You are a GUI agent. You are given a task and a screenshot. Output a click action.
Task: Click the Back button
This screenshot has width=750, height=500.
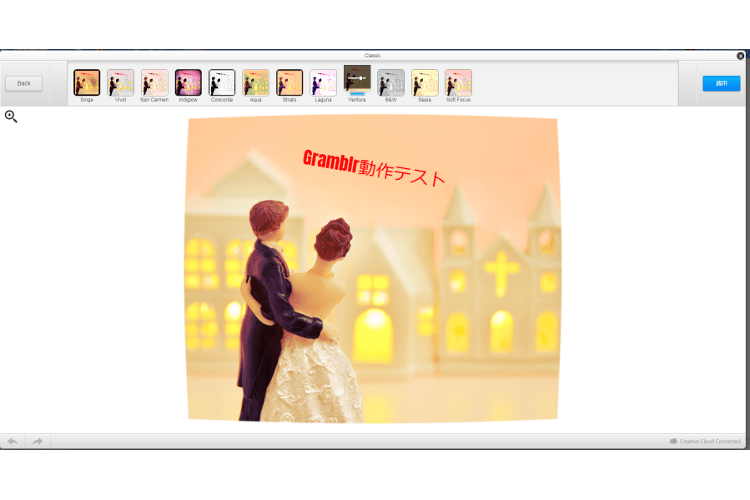[24, 83]
